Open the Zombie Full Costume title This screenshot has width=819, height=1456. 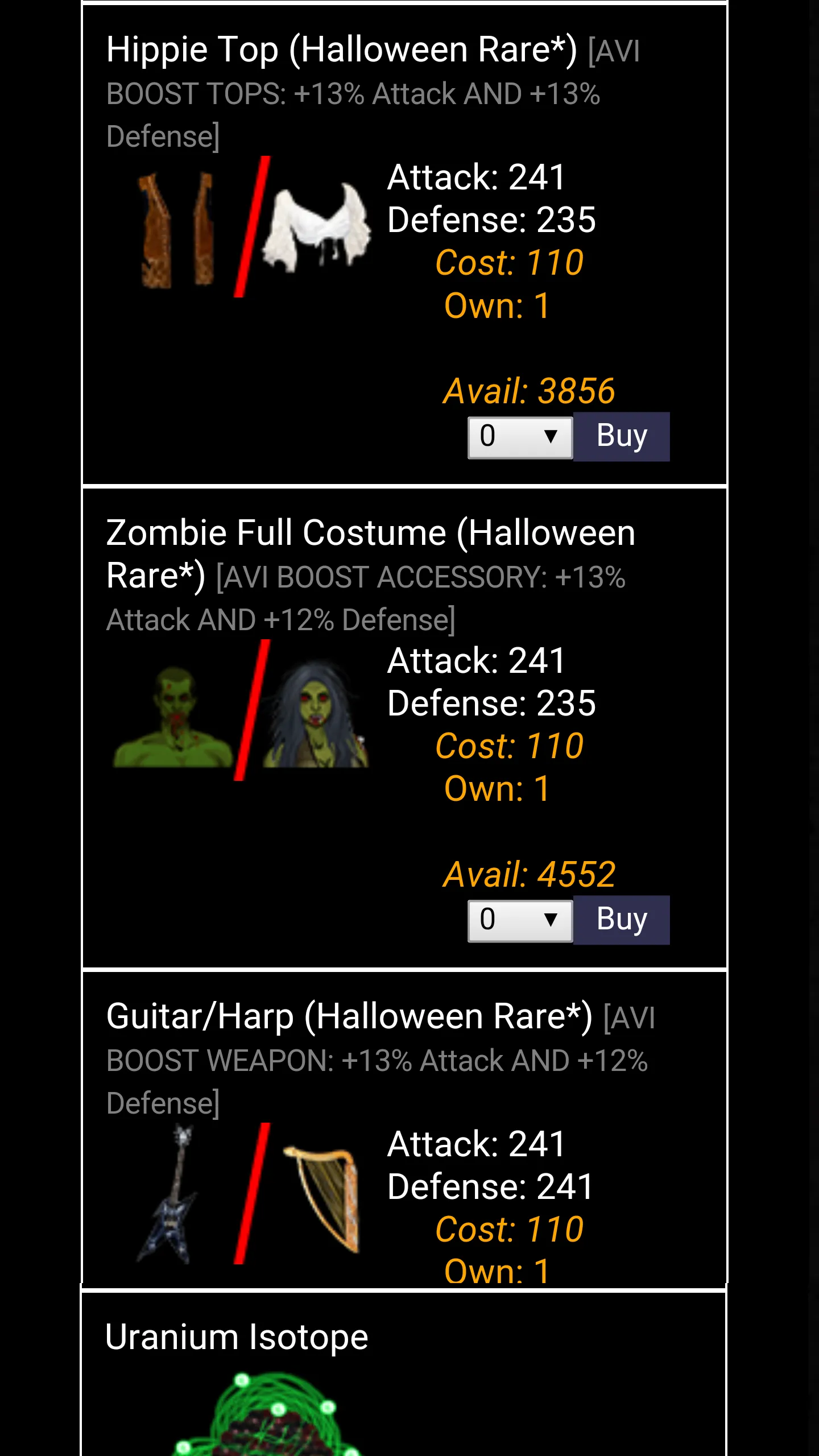(371, 554)
